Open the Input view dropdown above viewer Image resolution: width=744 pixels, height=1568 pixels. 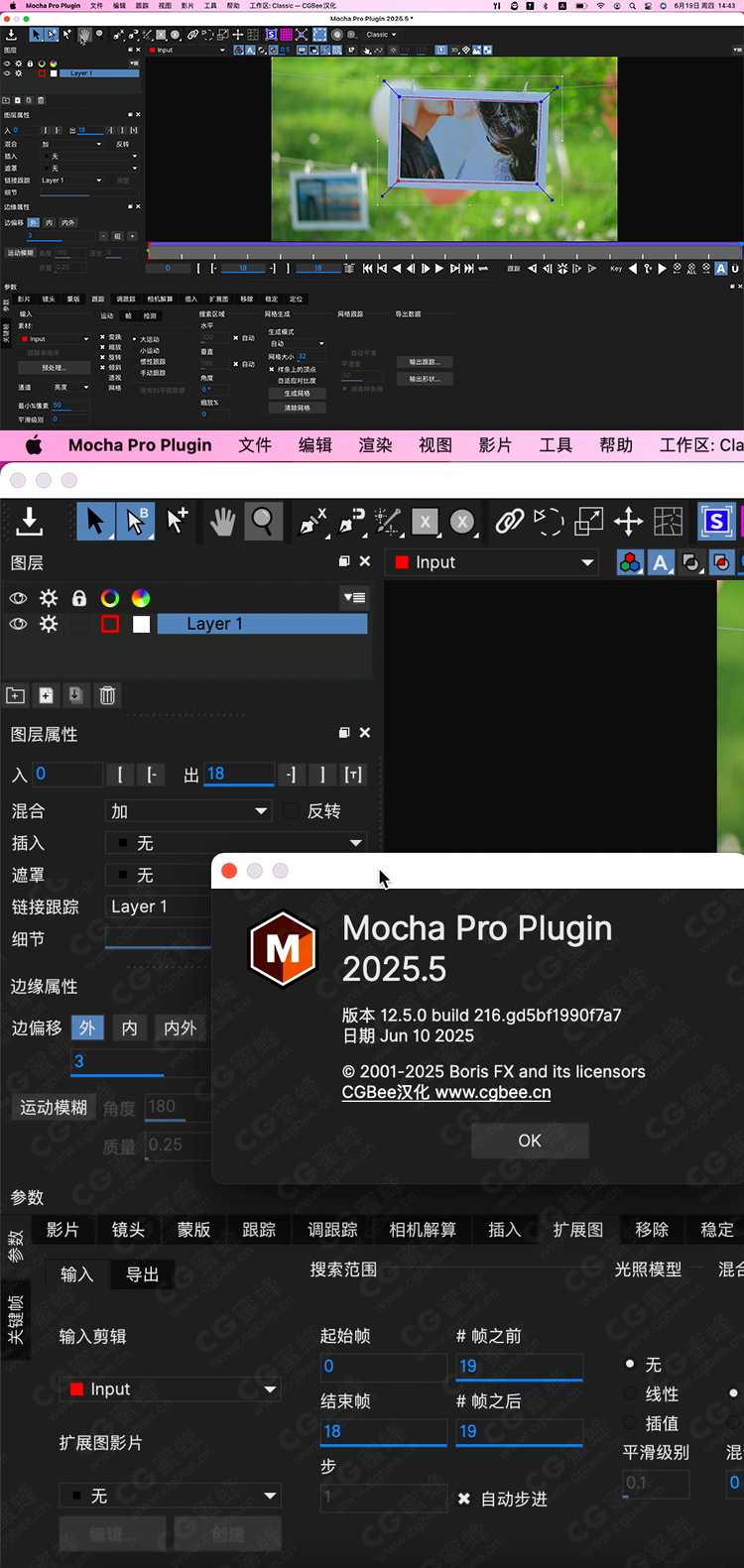pyautogui.click(x=493, y=562)
